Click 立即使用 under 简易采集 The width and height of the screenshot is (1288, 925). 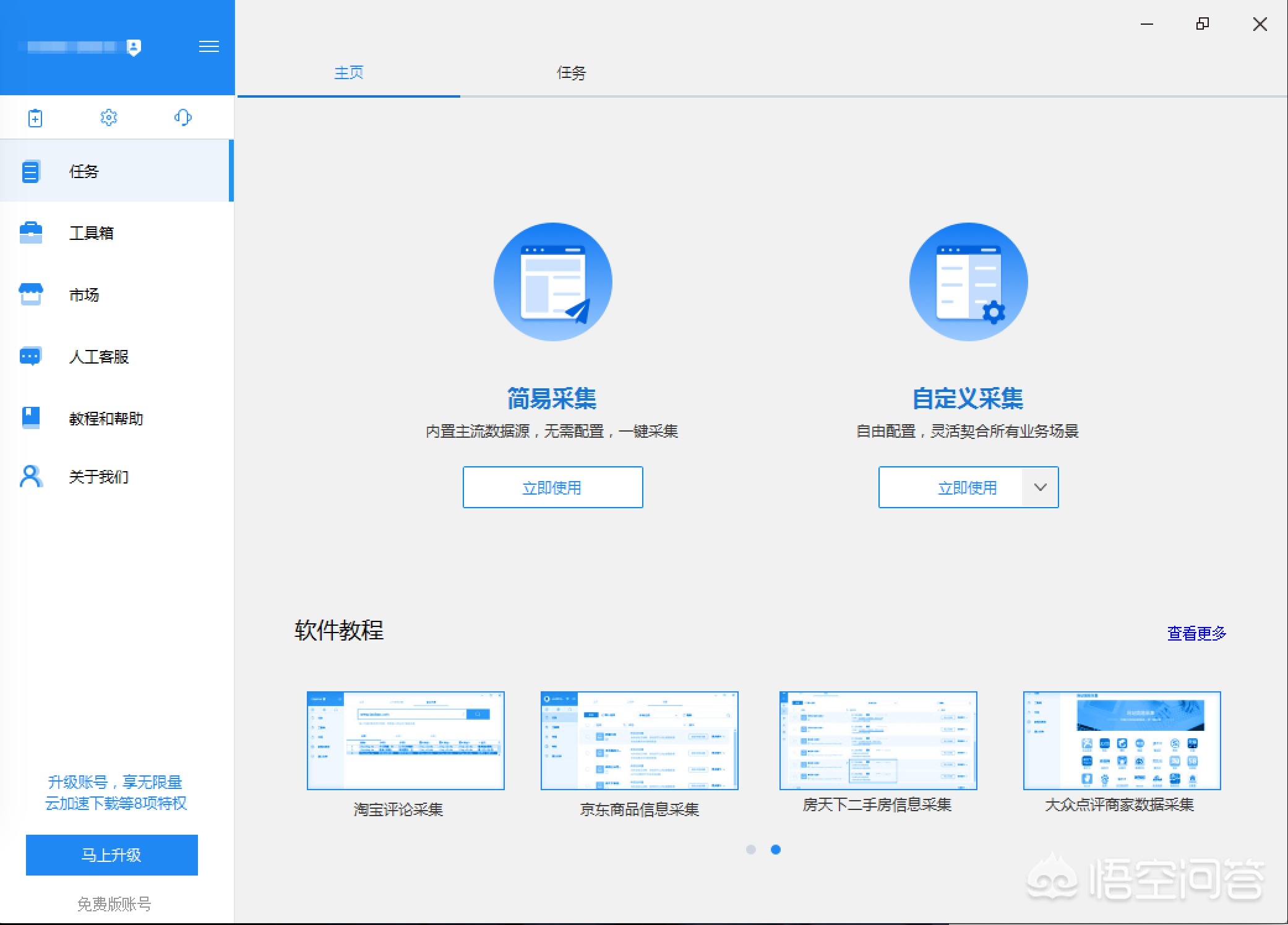[x=553, y=488]
